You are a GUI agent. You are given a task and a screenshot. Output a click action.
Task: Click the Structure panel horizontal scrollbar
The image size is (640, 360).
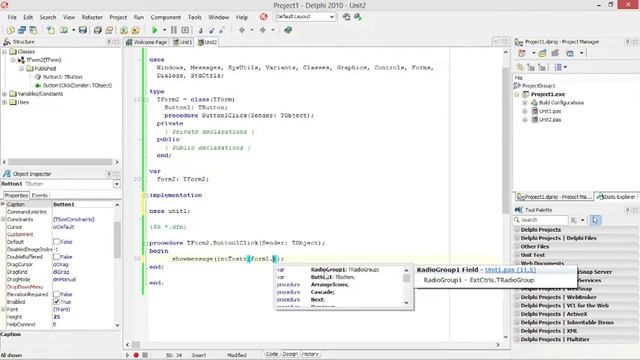[60, 162]
